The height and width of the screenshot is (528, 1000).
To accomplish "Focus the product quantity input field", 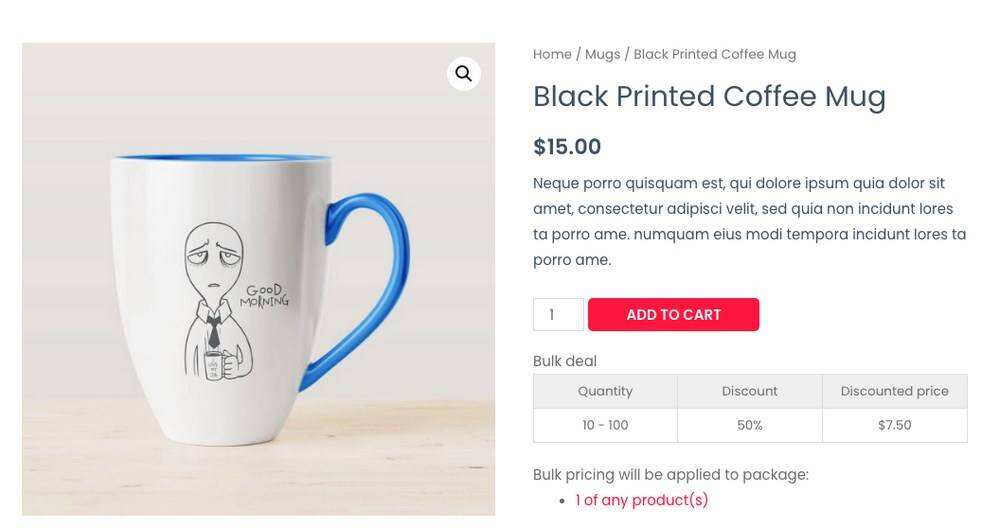I will point(558,314).
